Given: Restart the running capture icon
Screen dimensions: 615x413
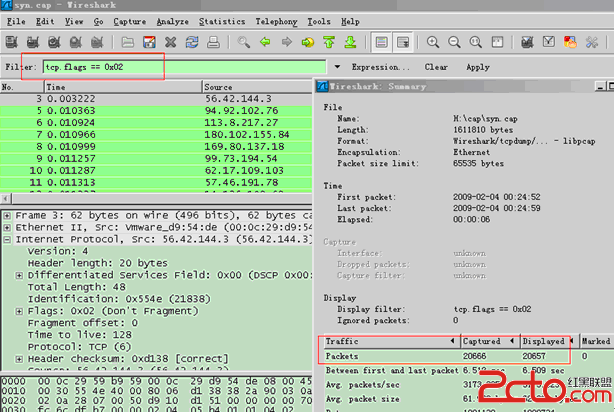Looking at the screenshot, I should pyautogui.click(x=97, y=42).
